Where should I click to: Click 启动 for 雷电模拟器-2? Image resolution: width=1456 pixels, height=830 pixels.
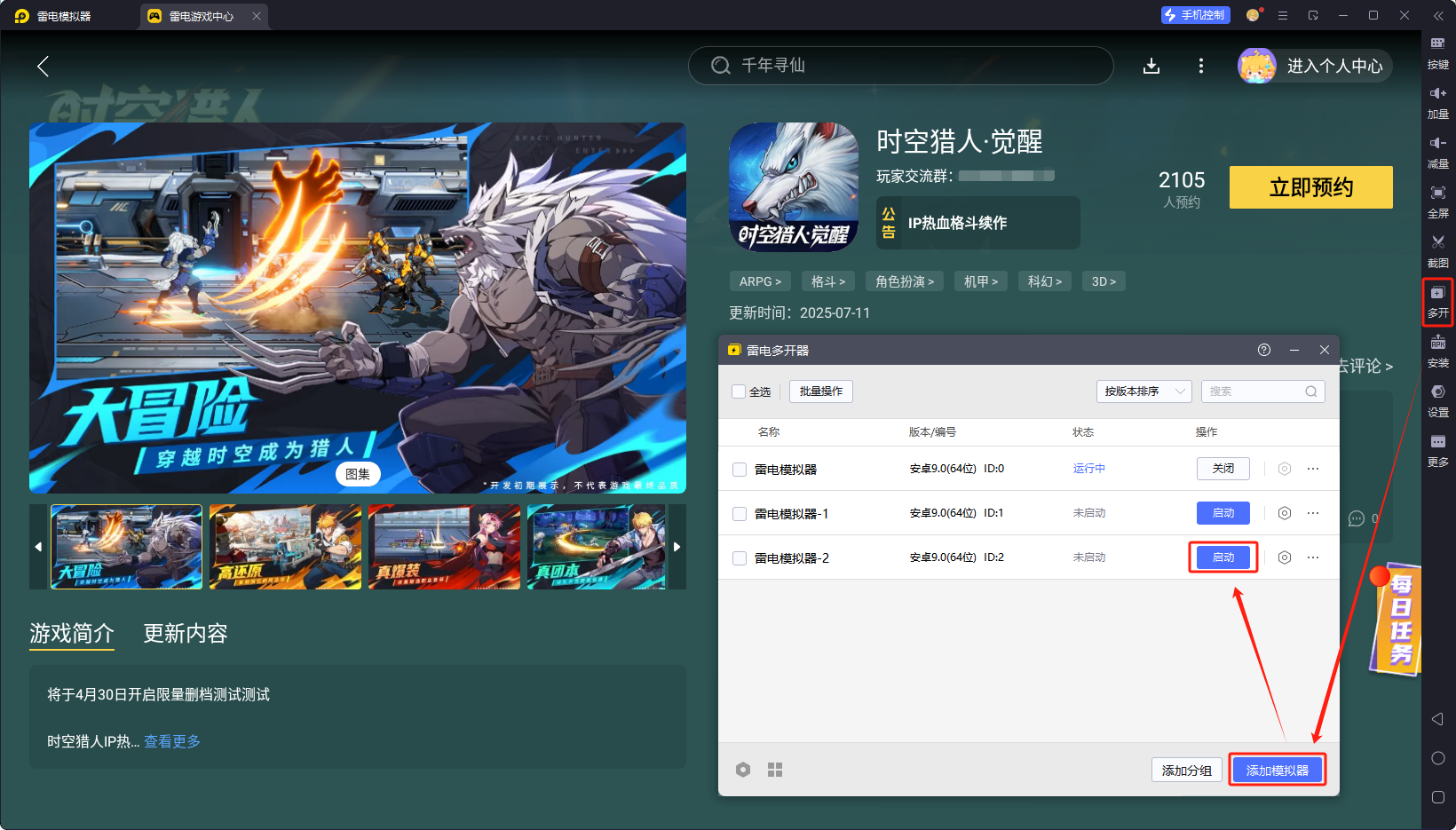pyautogui.click(x=1223, y=557)
